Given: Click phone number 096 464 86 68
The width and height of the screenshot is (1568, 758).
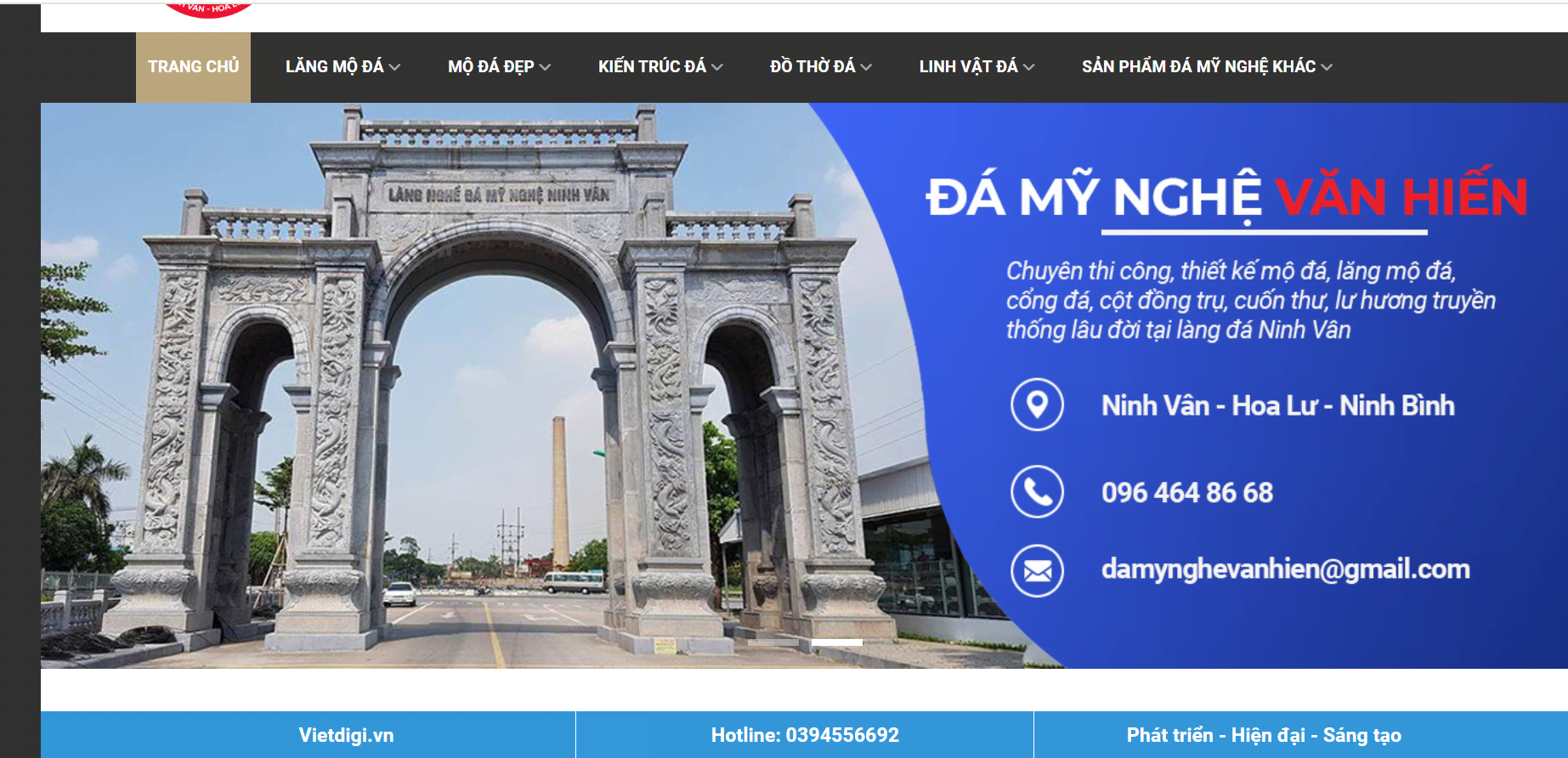Looking at the screenshot, I should [1187, 493].
